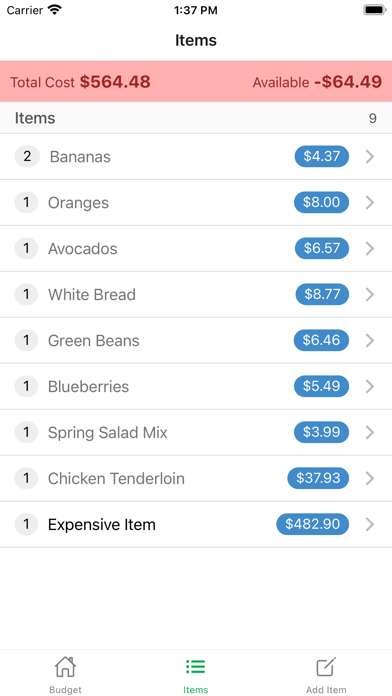This screenshot has width=392, height=696.
Task: Select the Avocados list item
Action: pyautogui.click(x=196, y=249)
